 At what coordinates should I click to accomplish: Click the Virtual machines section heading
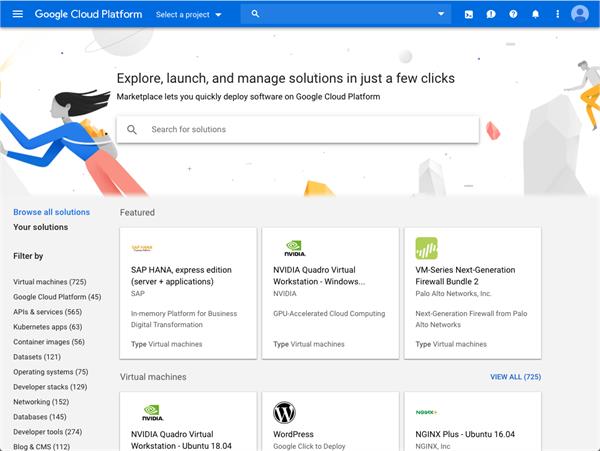[153, 377]
